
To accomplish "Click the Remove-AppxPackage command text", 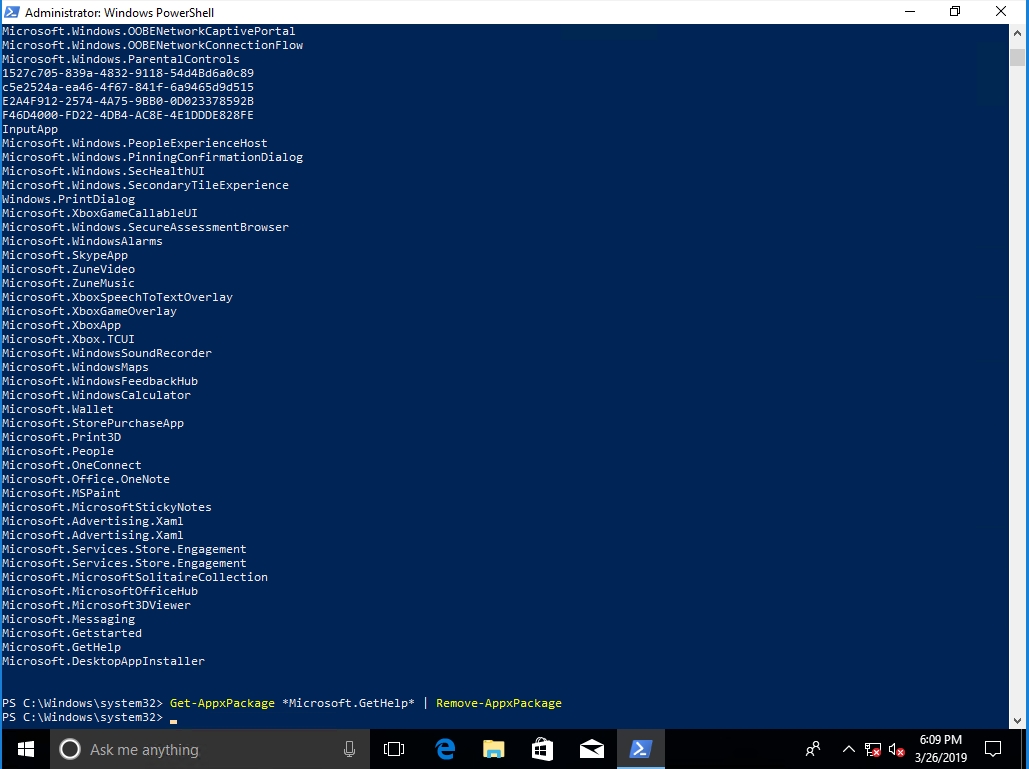I will point(499,703).
